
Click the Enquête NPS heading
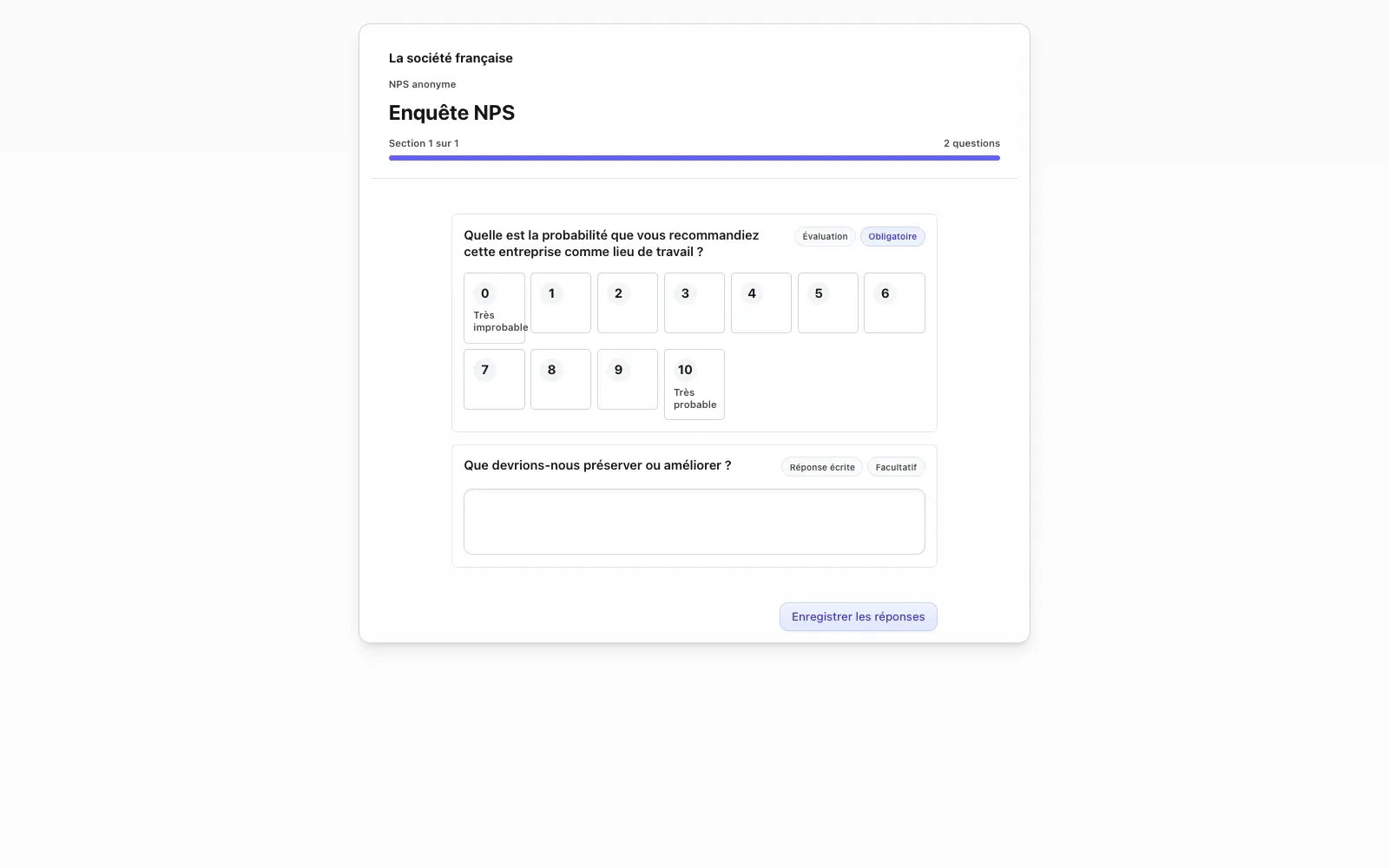coord(451,113)
